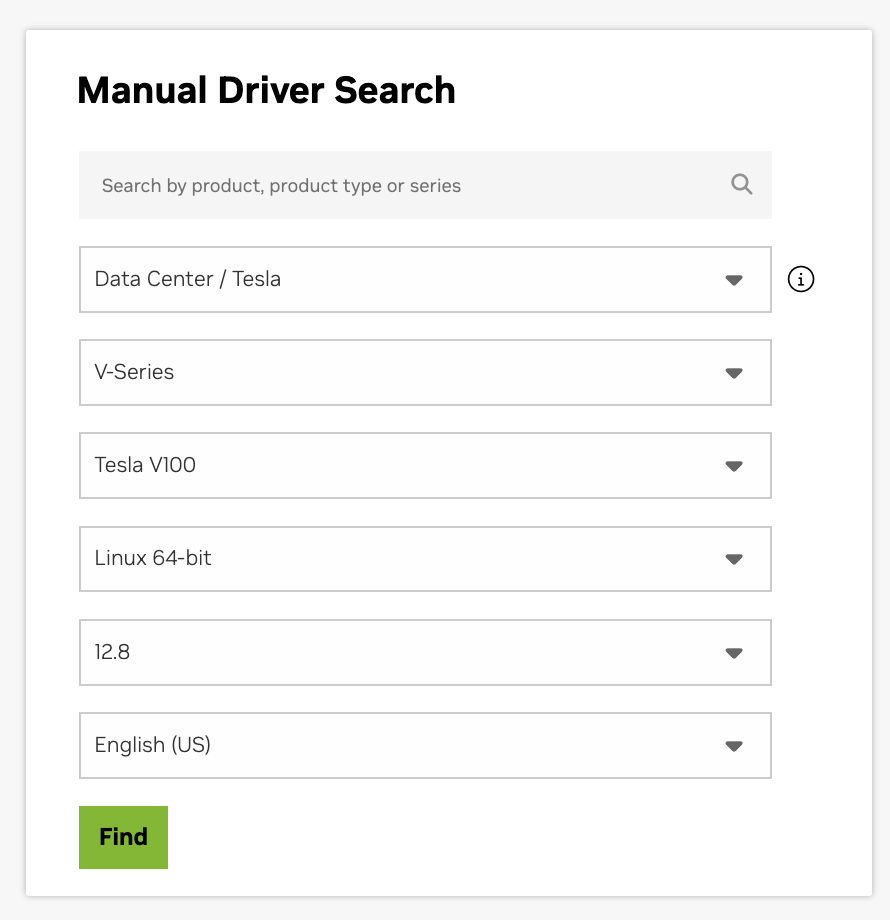Click the arrow on Data Center / Tesla
This screenshot has width=890, height=920.
tap(734, 280)
